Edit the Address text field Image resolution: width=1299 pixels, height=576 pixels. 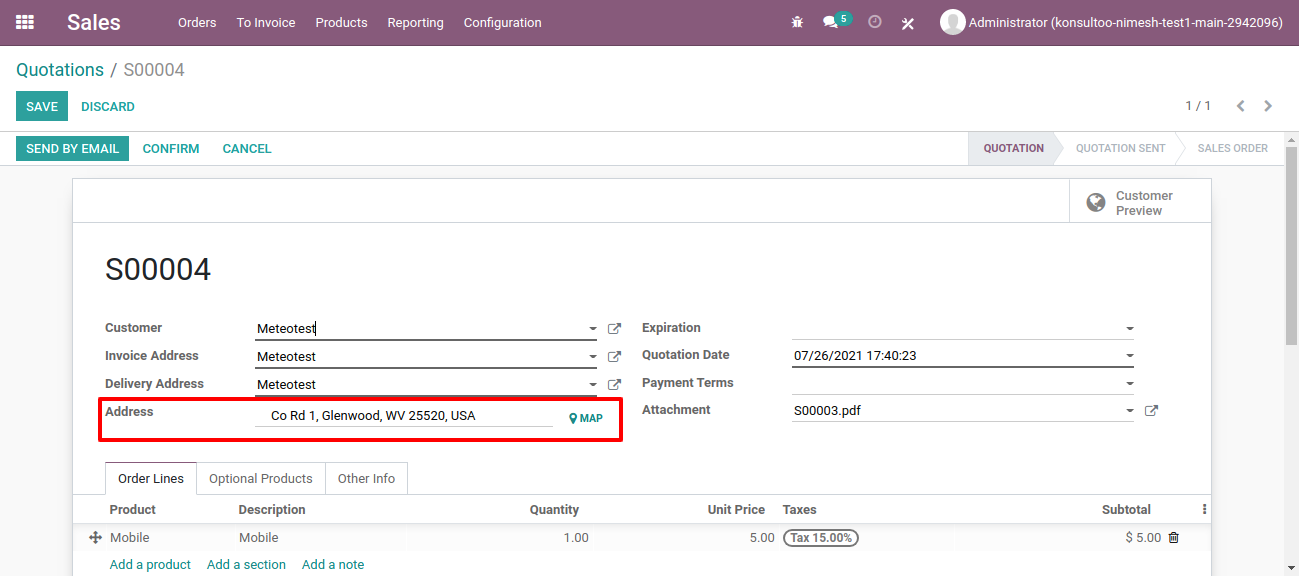click(404, 416)
